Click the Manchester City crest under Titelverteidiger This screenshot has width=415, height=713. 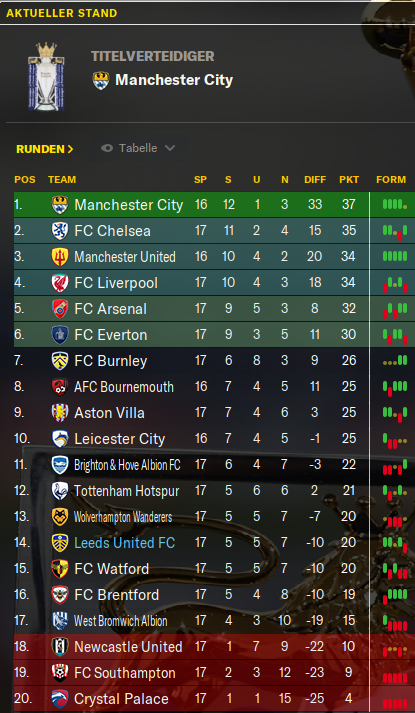[101, 80]
